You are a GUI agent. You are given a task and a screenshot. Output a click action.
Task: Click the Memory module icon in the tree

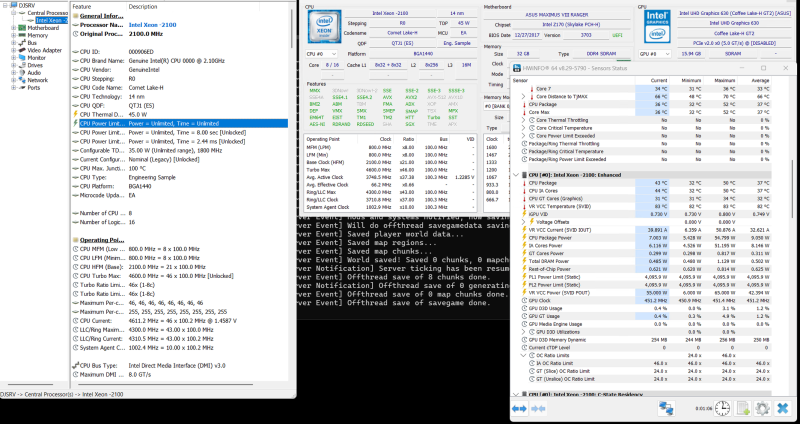click(x=22, y=36)
